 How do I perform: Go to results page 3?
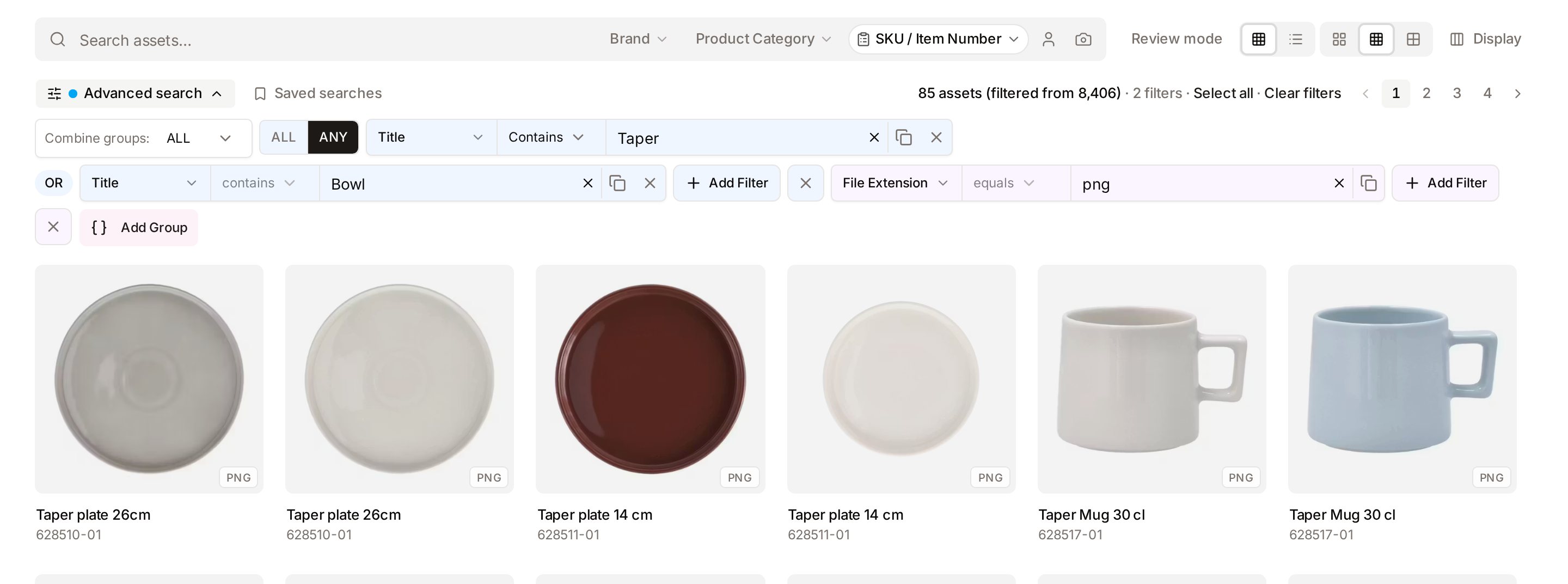(x=1456, y=94)
